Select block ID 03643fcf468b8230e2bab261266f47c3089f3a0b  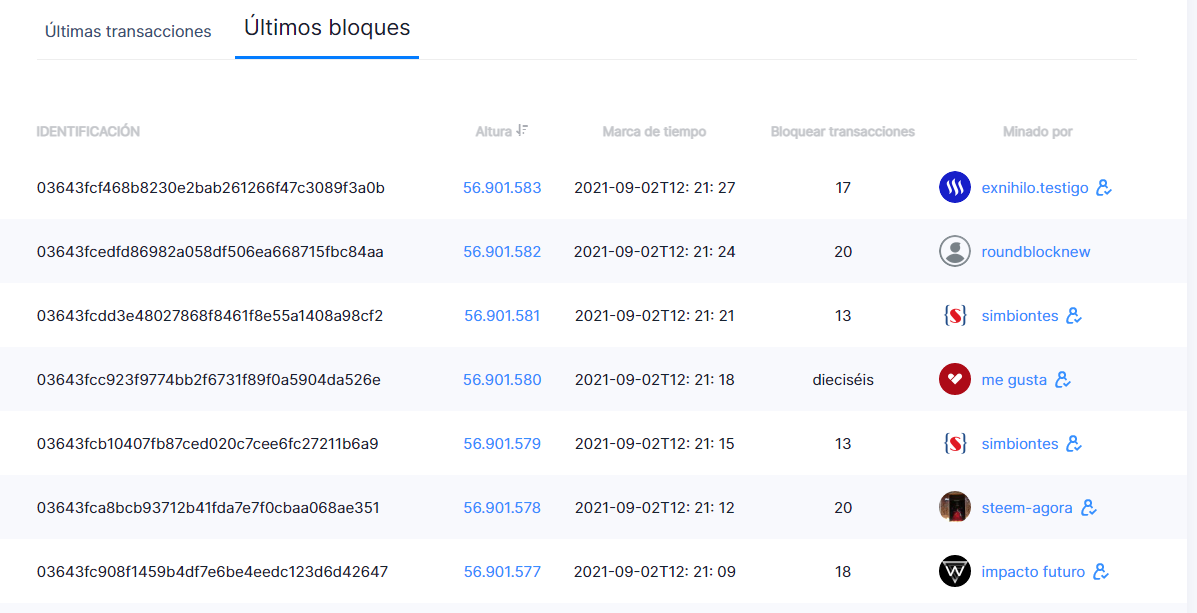(x=211, y=188)
